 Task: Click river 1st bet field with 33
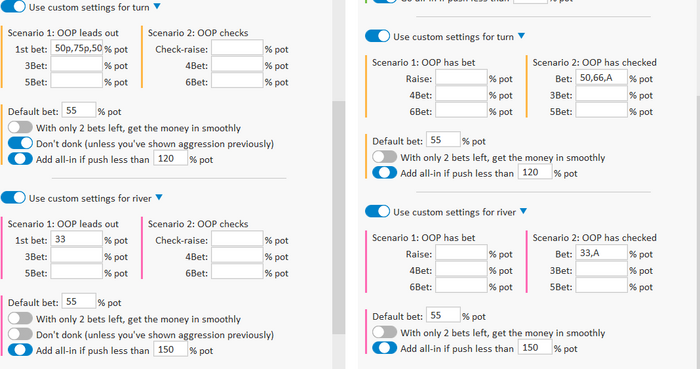(77, 239)
